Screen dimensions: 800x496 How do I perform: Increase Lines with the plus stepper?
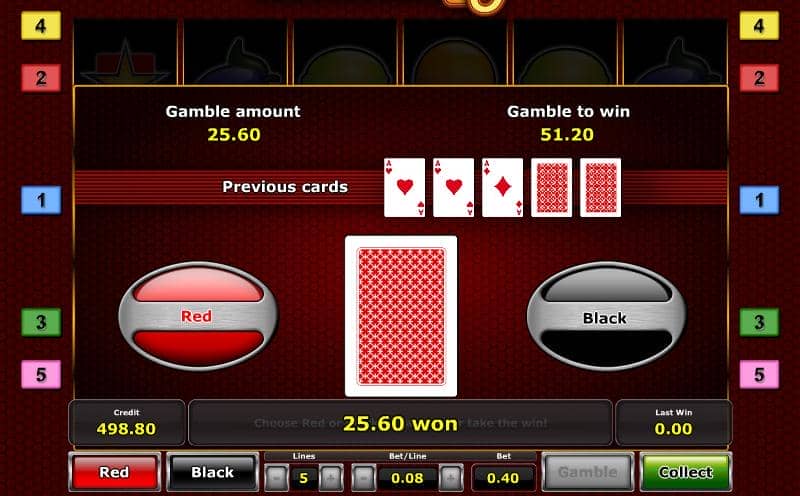[x=331, y=478]
